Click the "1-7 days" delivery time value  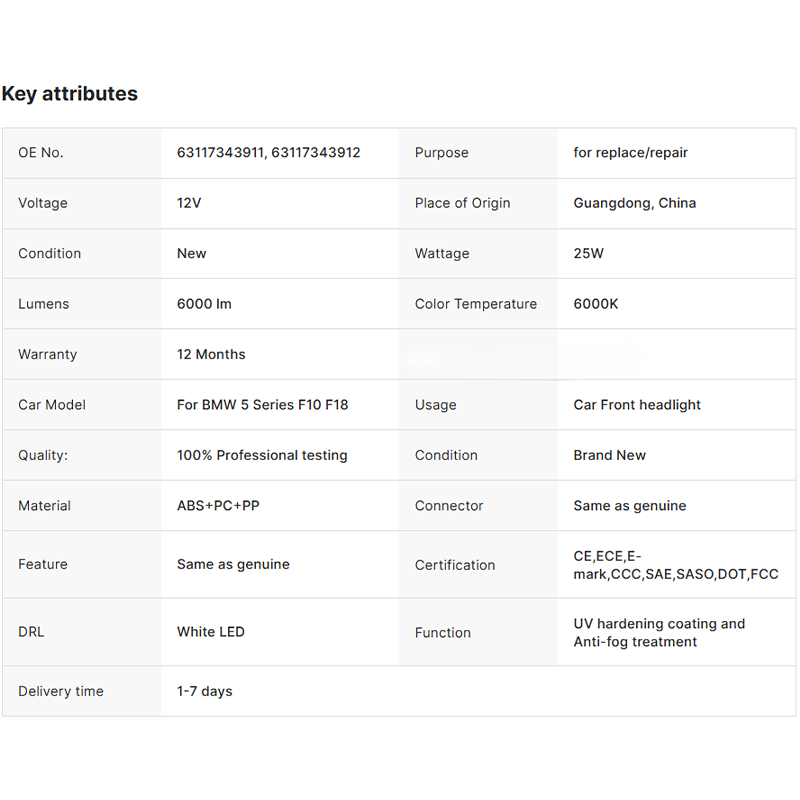point(204,691)
